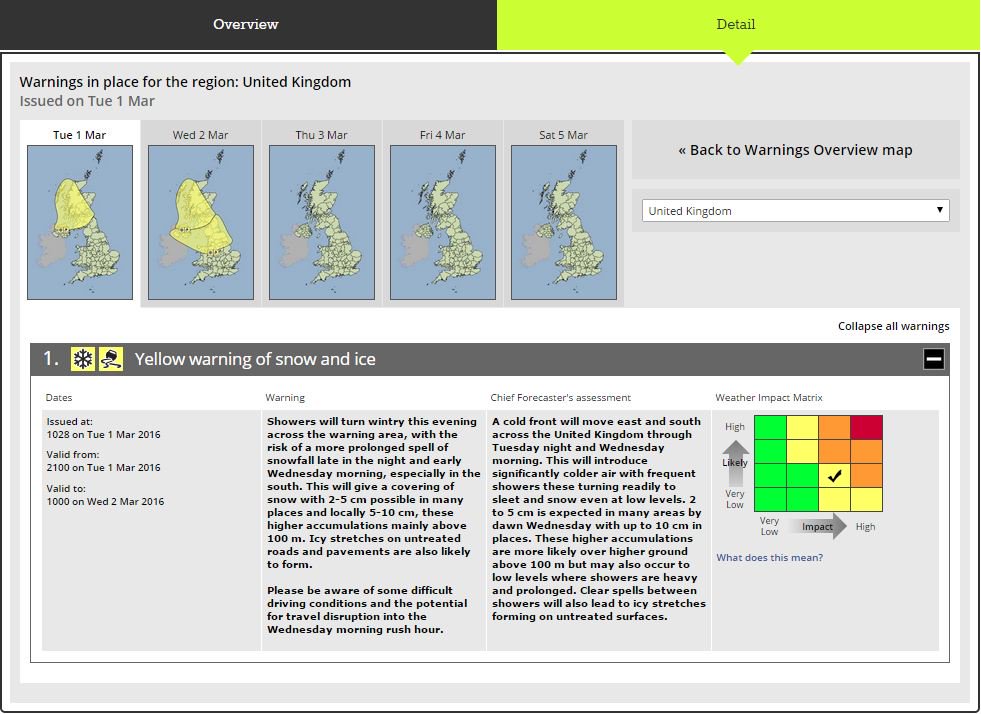Click '1000 on Wed 2 Mar 2016' value
This screenshot has height=714, width=981.
click(x=105, y=501)
